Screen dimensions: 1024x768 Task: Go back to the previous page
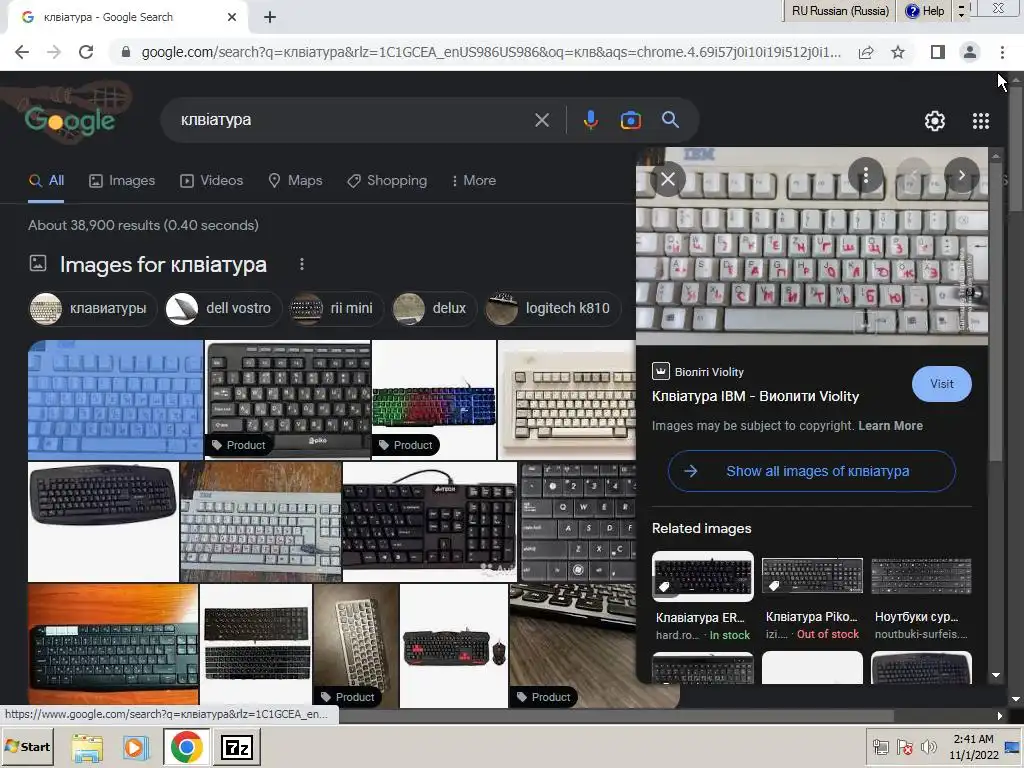pyautogui.click(x=22, y=52)
